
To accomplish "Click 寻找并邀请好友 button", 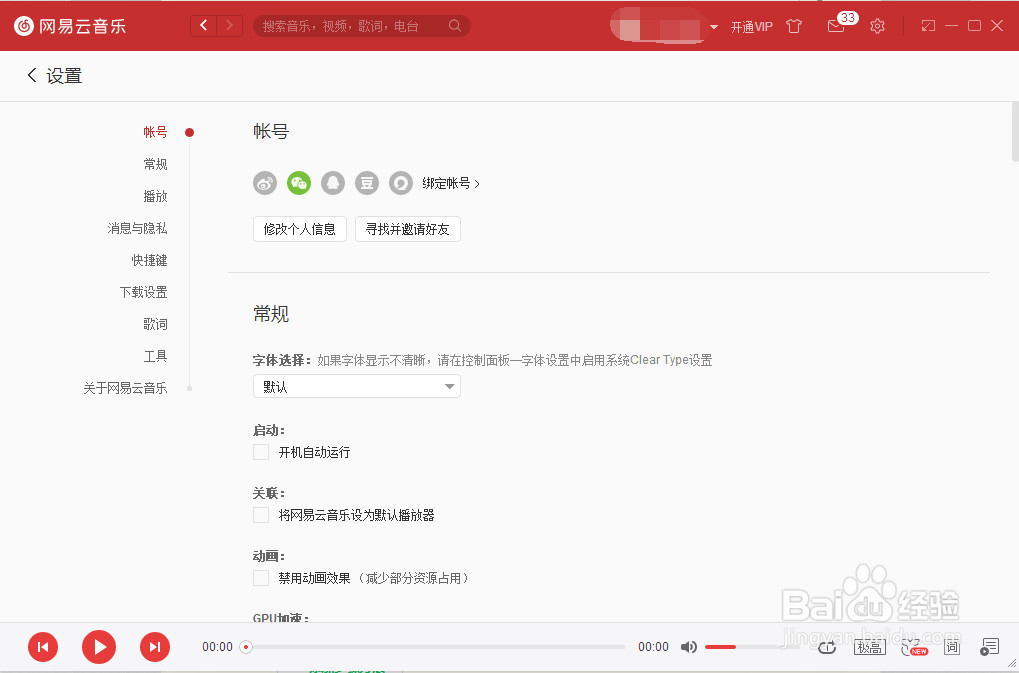I will [407, 229].
